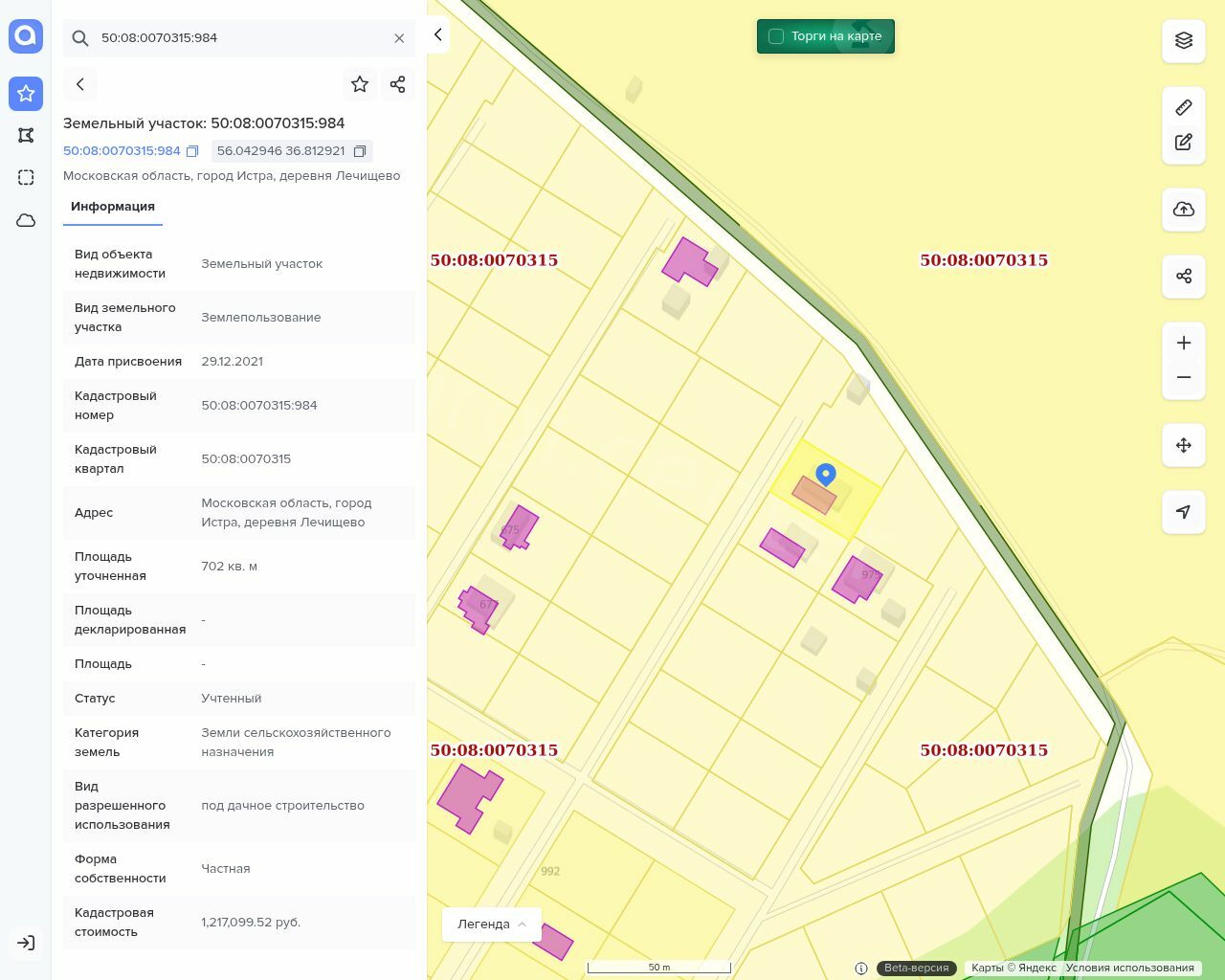Zoom in on the map

click(x=1184, y=343)
